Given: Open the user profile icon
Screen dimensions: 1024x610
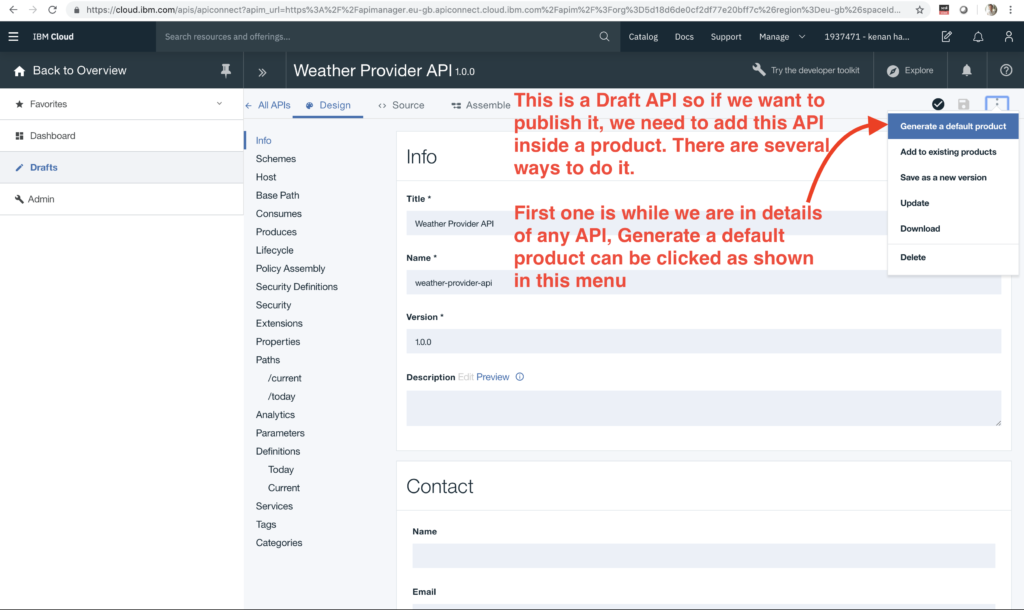Looking at the screenshot, I should (x=1008, y=37).
